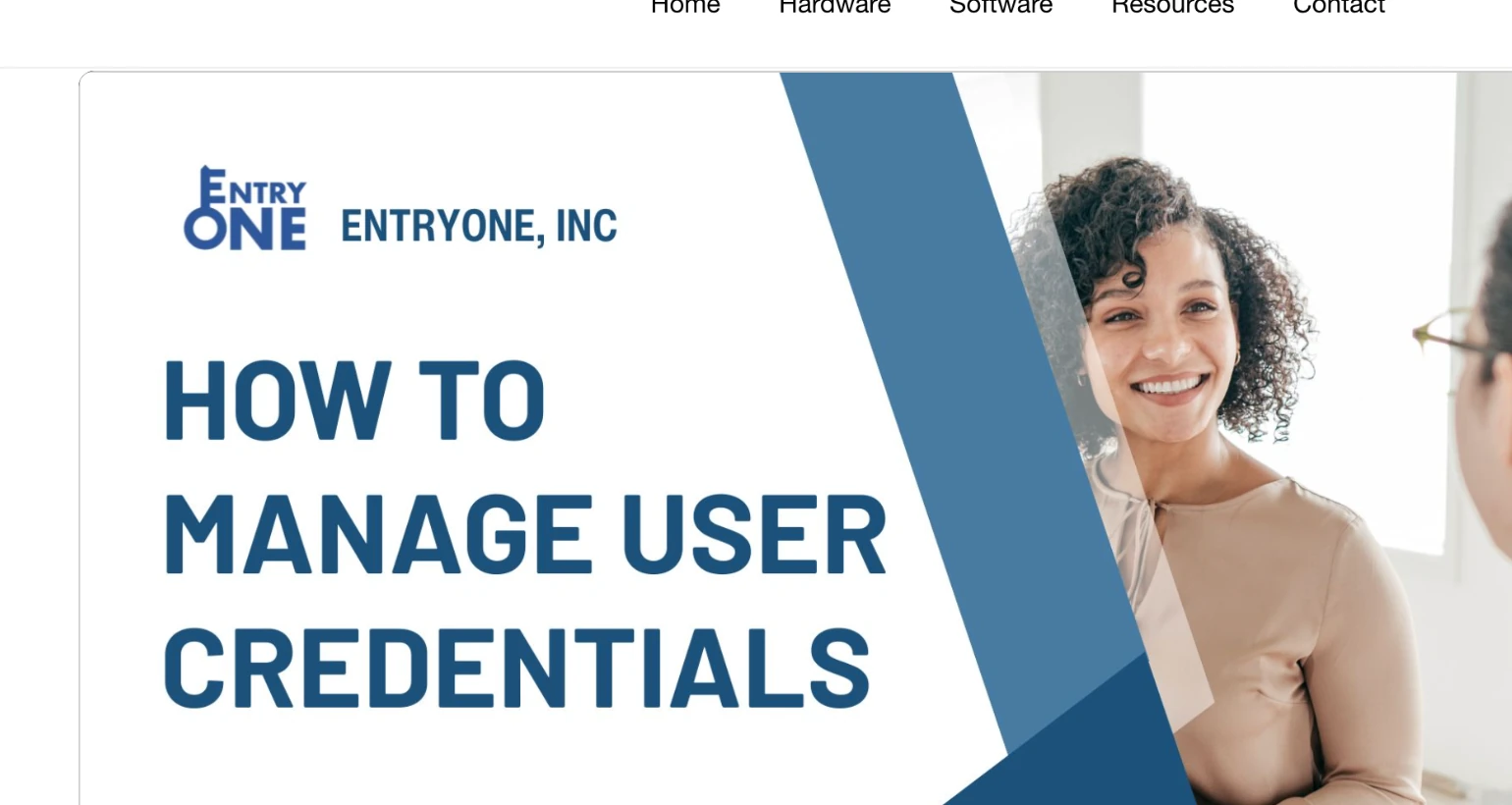Click the word USER in the banner title
This screenshot has height=805, width=1512.
[x=754, y=535]
